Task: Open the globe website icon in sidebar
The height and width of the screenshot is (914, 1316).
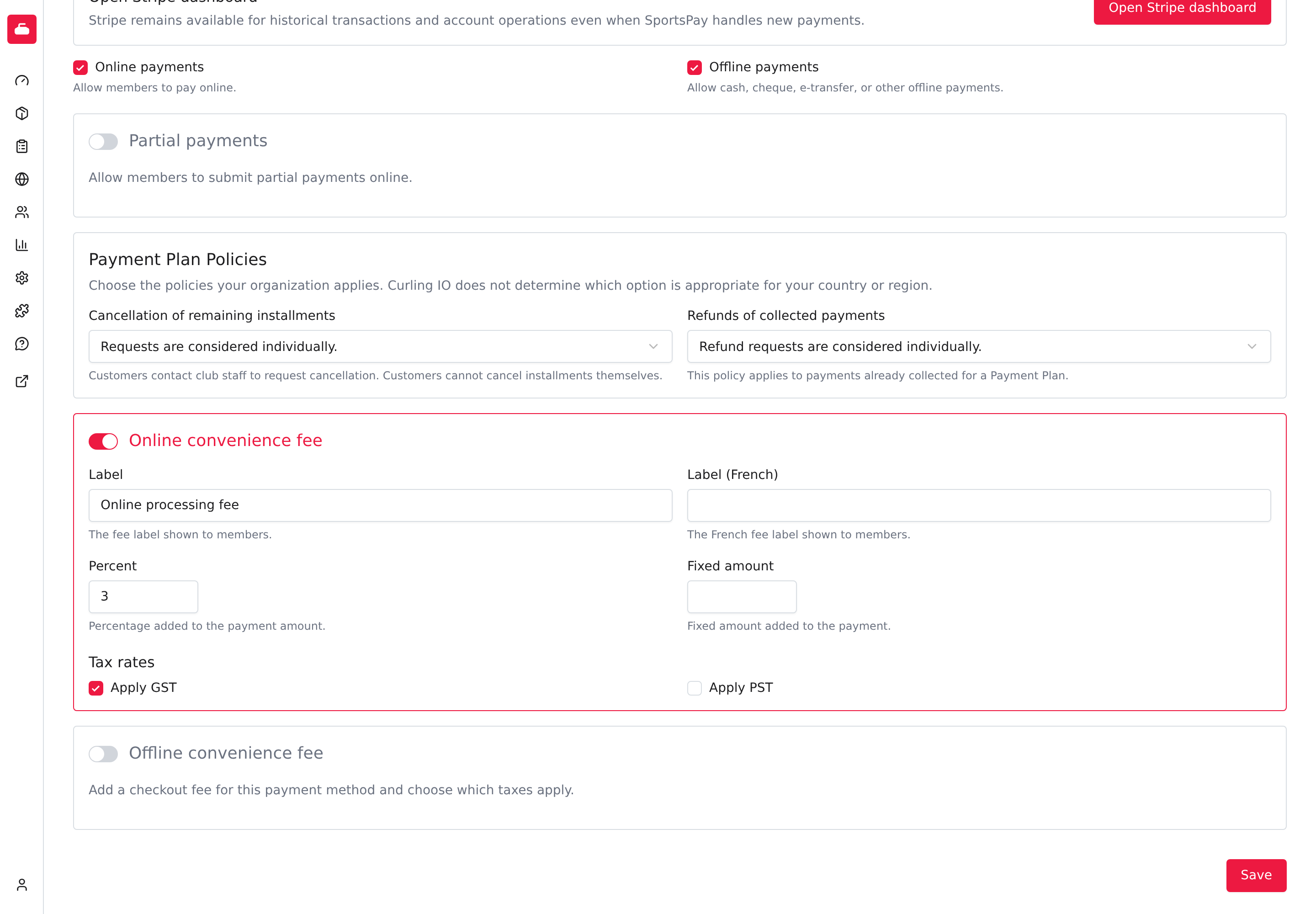Action: (22, 179)
